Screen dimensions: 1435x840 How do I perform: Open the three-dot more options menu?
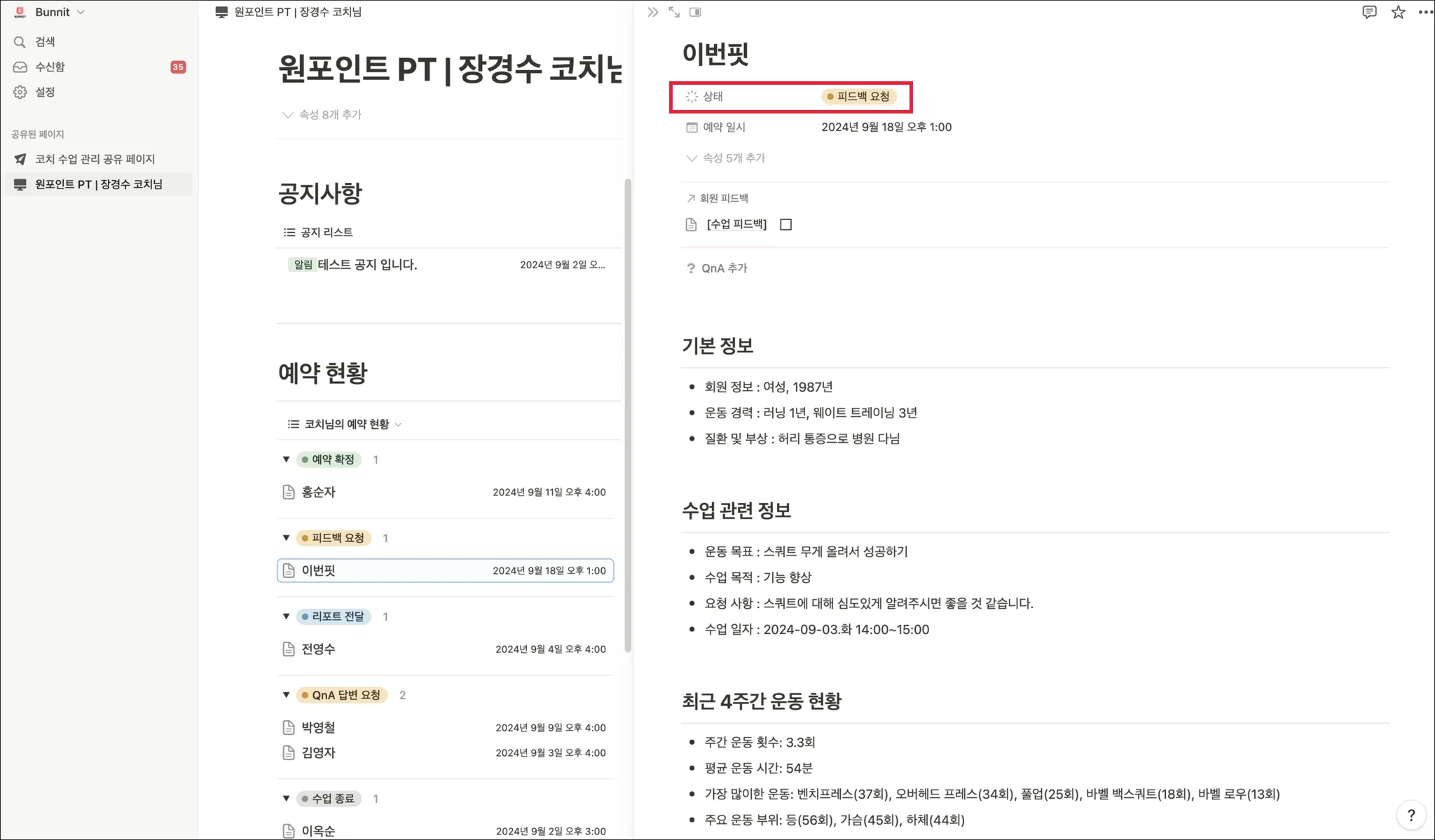click(x=1424, y=12)
